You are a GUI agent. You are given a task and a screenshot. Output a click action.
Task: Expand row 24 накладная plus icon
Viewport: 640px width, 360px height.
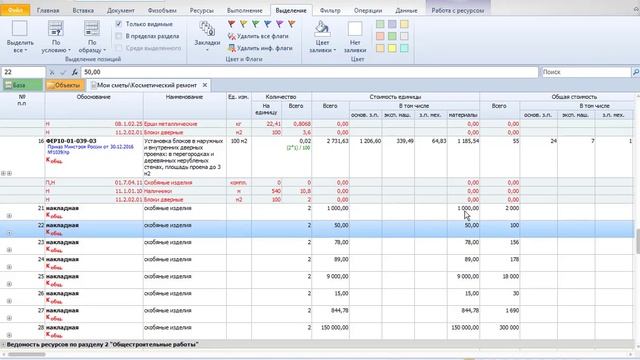(9, 267)
